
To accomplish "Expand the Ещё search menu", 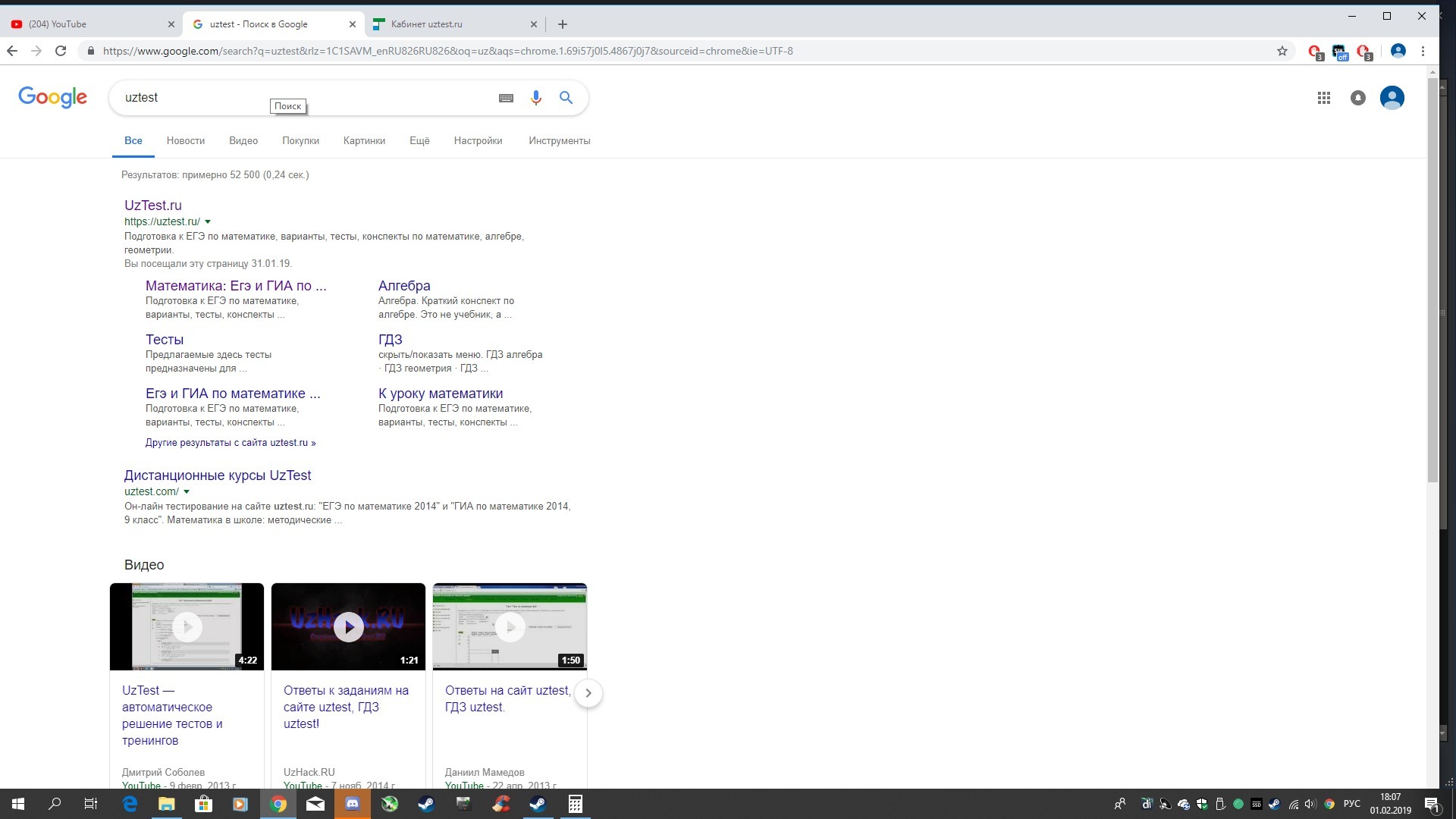I will (419, 141).
